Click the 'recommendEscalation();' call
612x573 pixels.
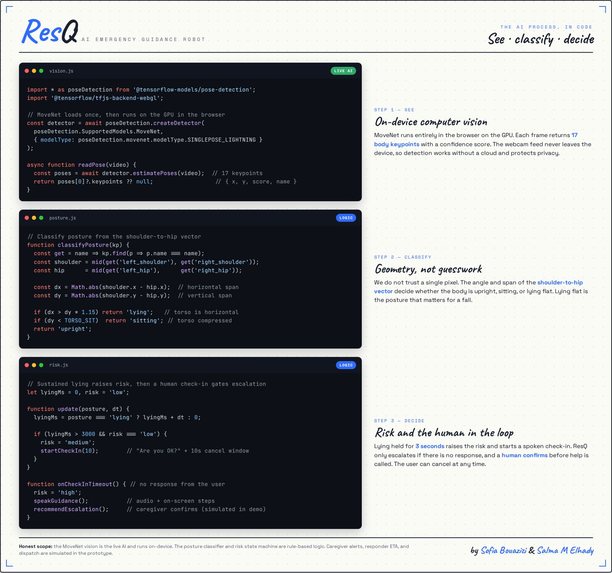tap(71, 509)
